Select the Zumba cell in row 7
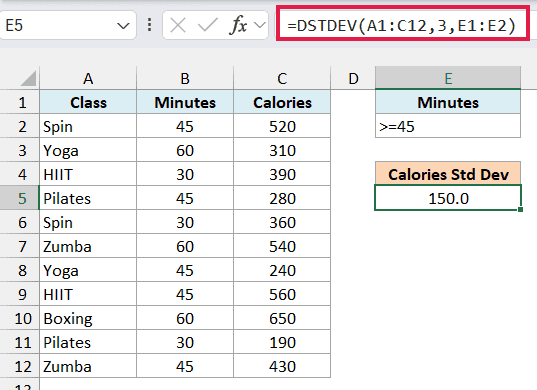Screen dimensions: 537x390 (88, 246)
